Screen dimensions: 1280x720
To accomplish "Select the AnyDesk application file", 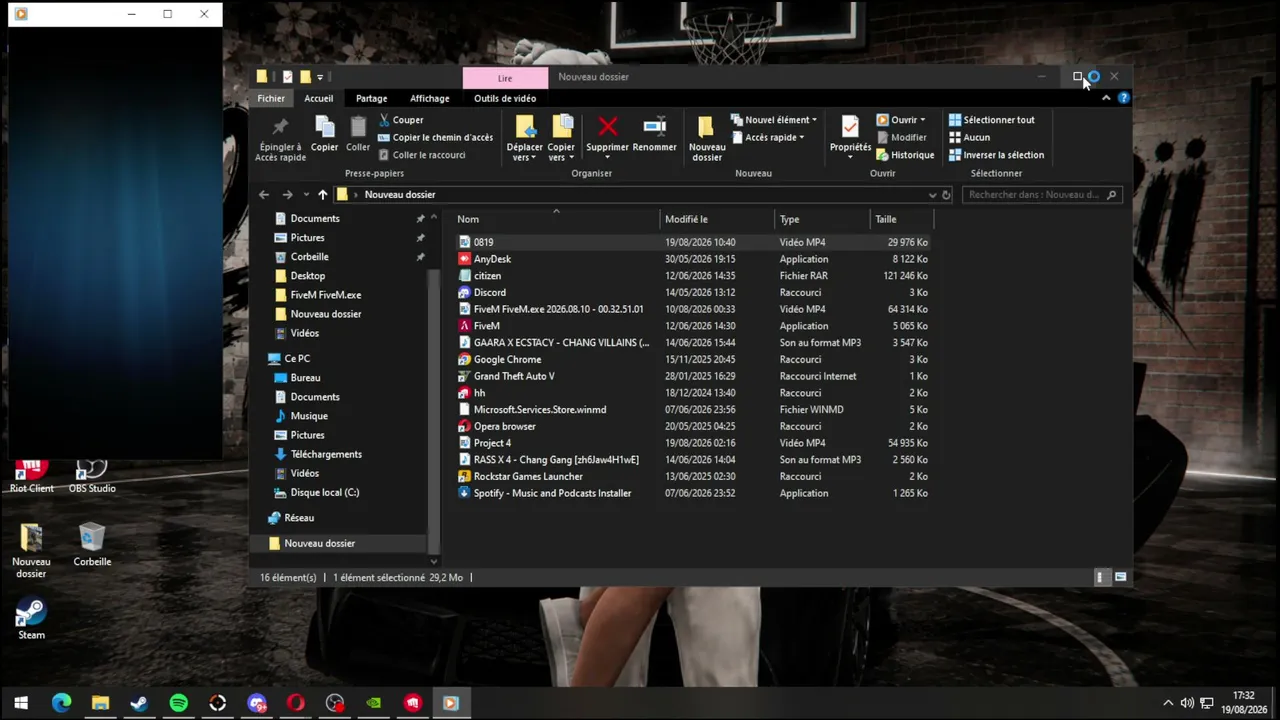I will [693, 259].
